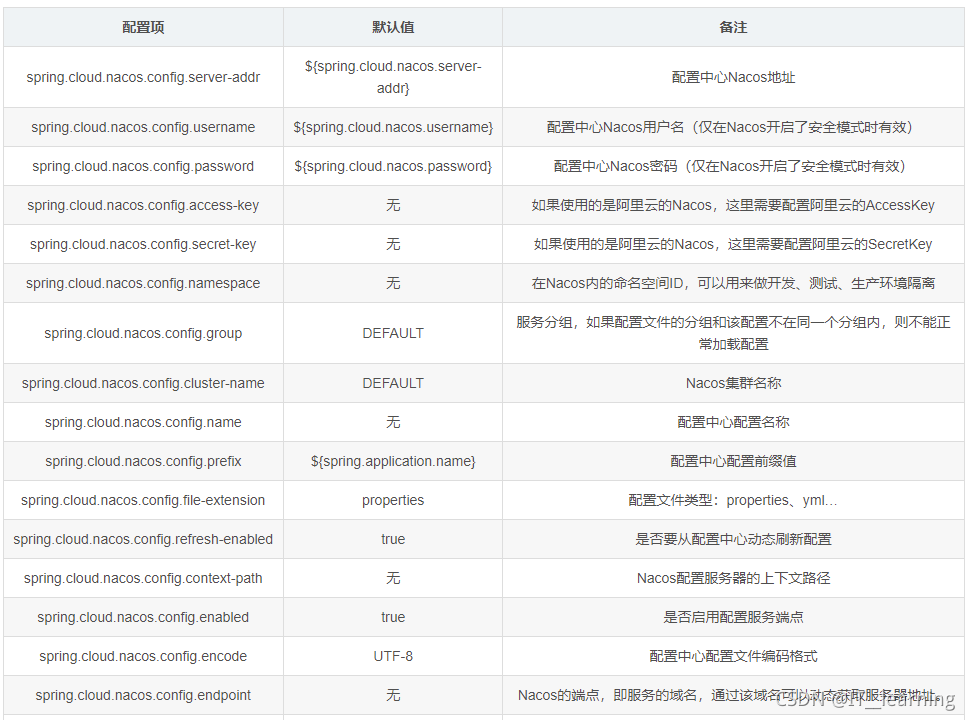This screenshot has height=720, width=970.
Task: Select spring.cloud.nacos.config.encode cell
Action: pyautogui.click(x=143, y=656)
